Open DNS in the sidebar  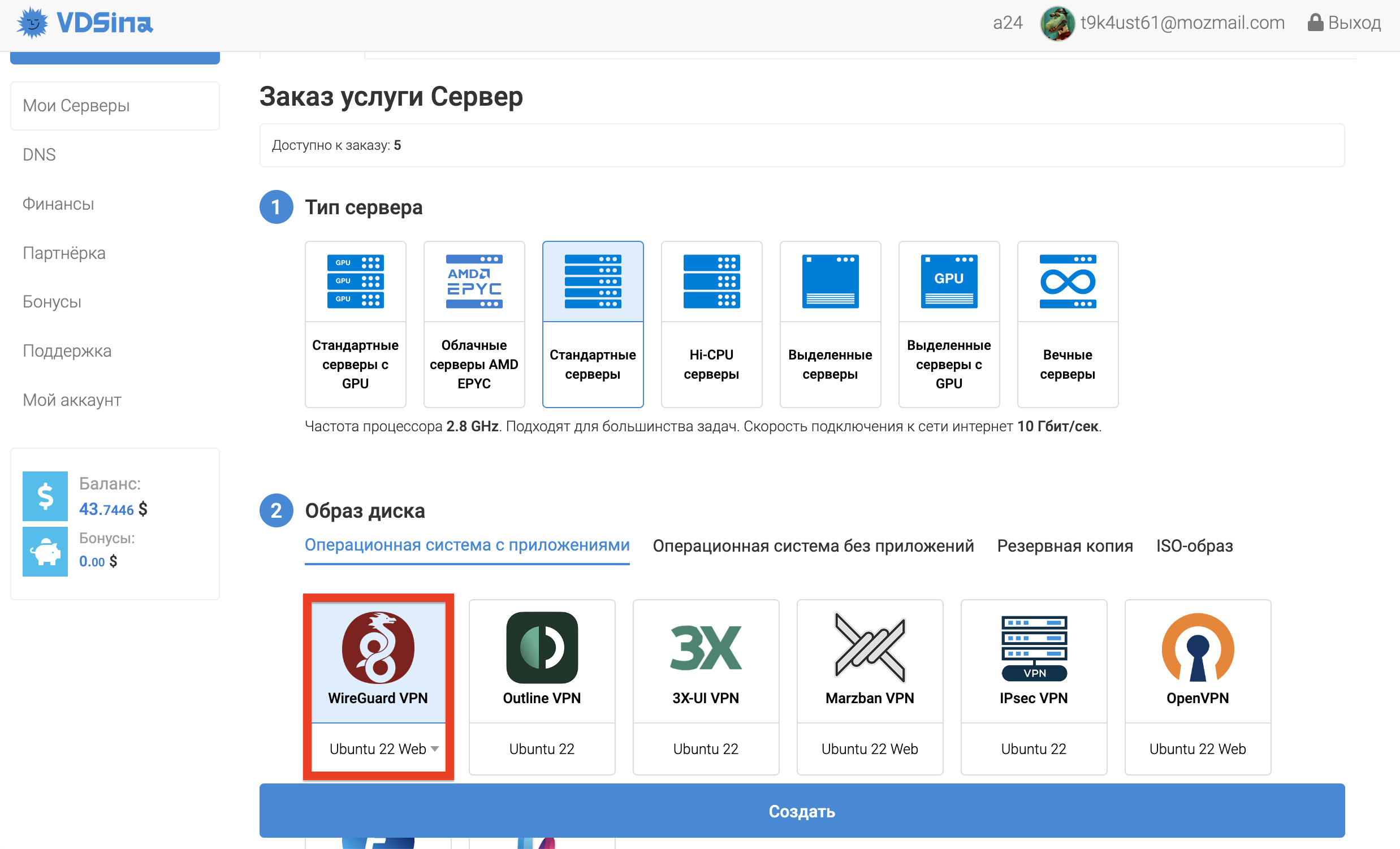(x=39, y=154)
